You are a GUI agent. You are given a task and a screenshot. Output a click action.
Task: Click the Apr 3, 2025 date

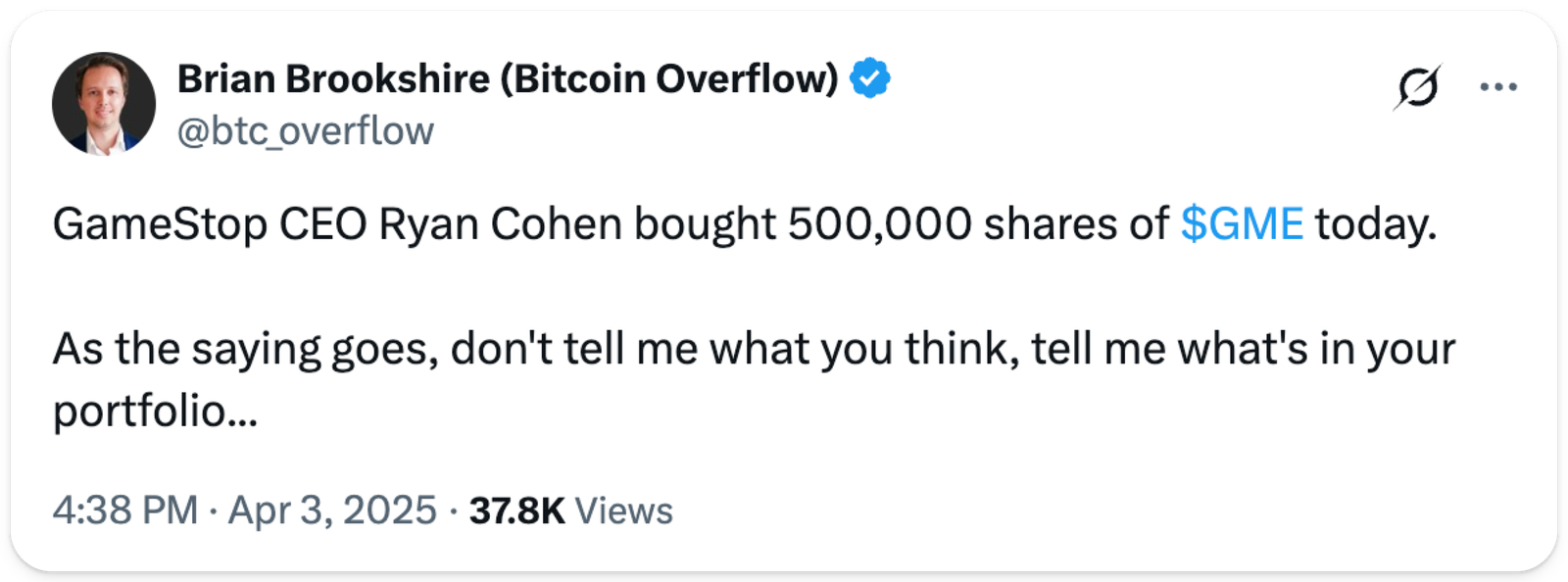point(332,510)
